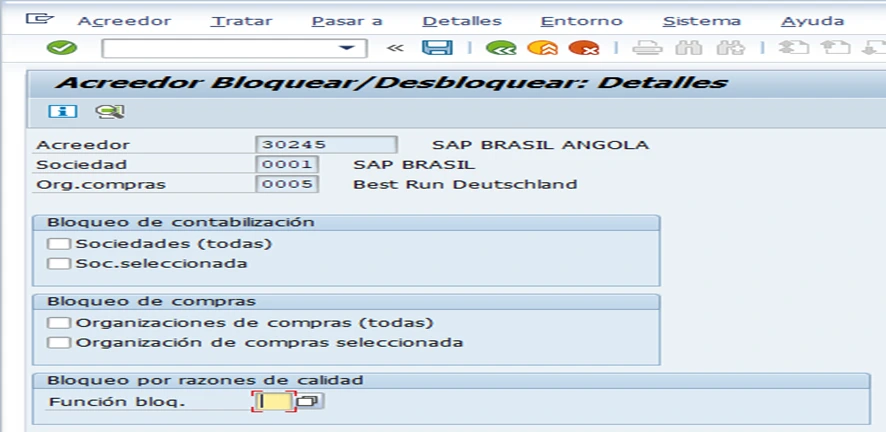Toggle Organización de compras seleccionada
This screenshot has height=432, width=886.
click(x=59, y=343)
